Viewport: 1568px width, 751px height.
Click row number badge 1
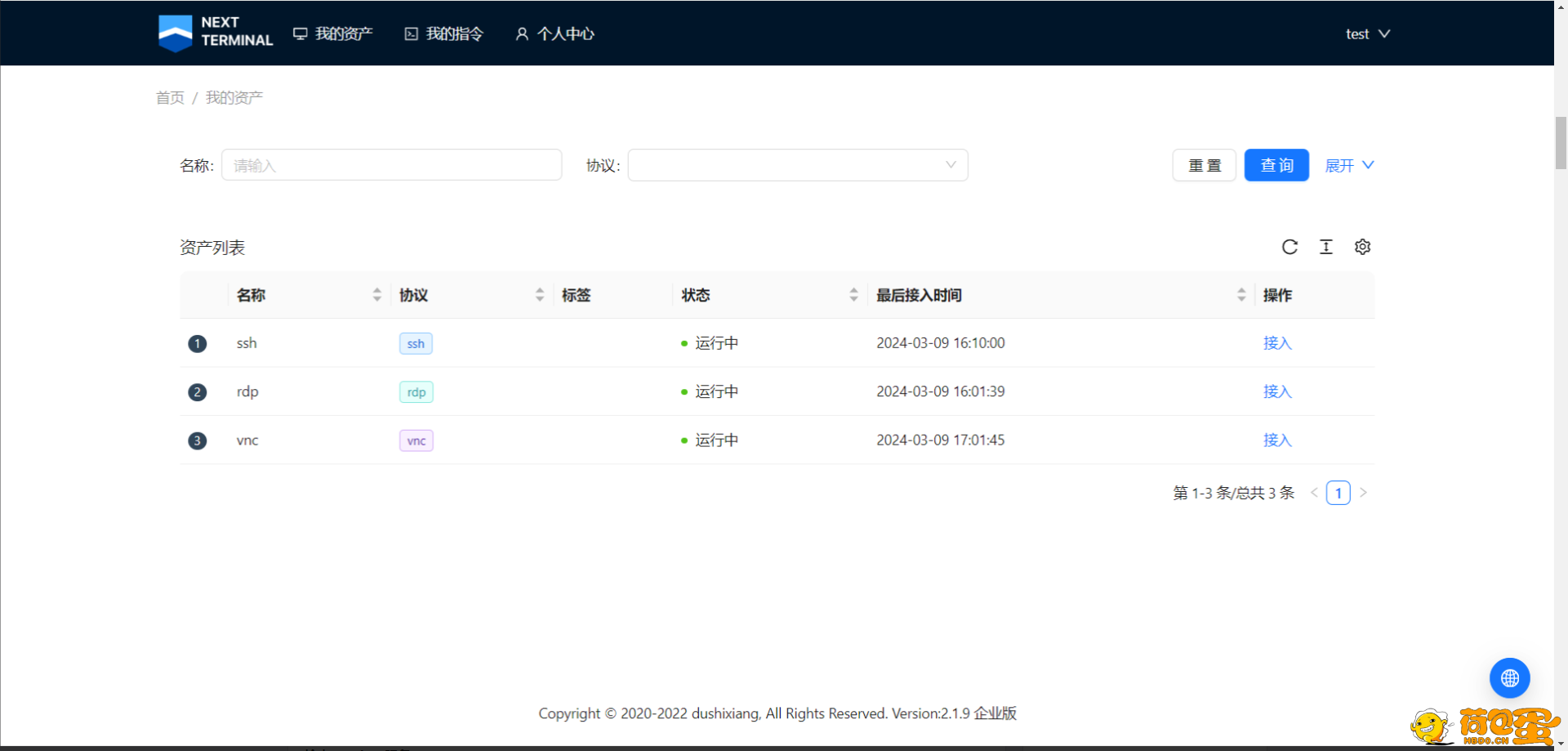[197, 344]
